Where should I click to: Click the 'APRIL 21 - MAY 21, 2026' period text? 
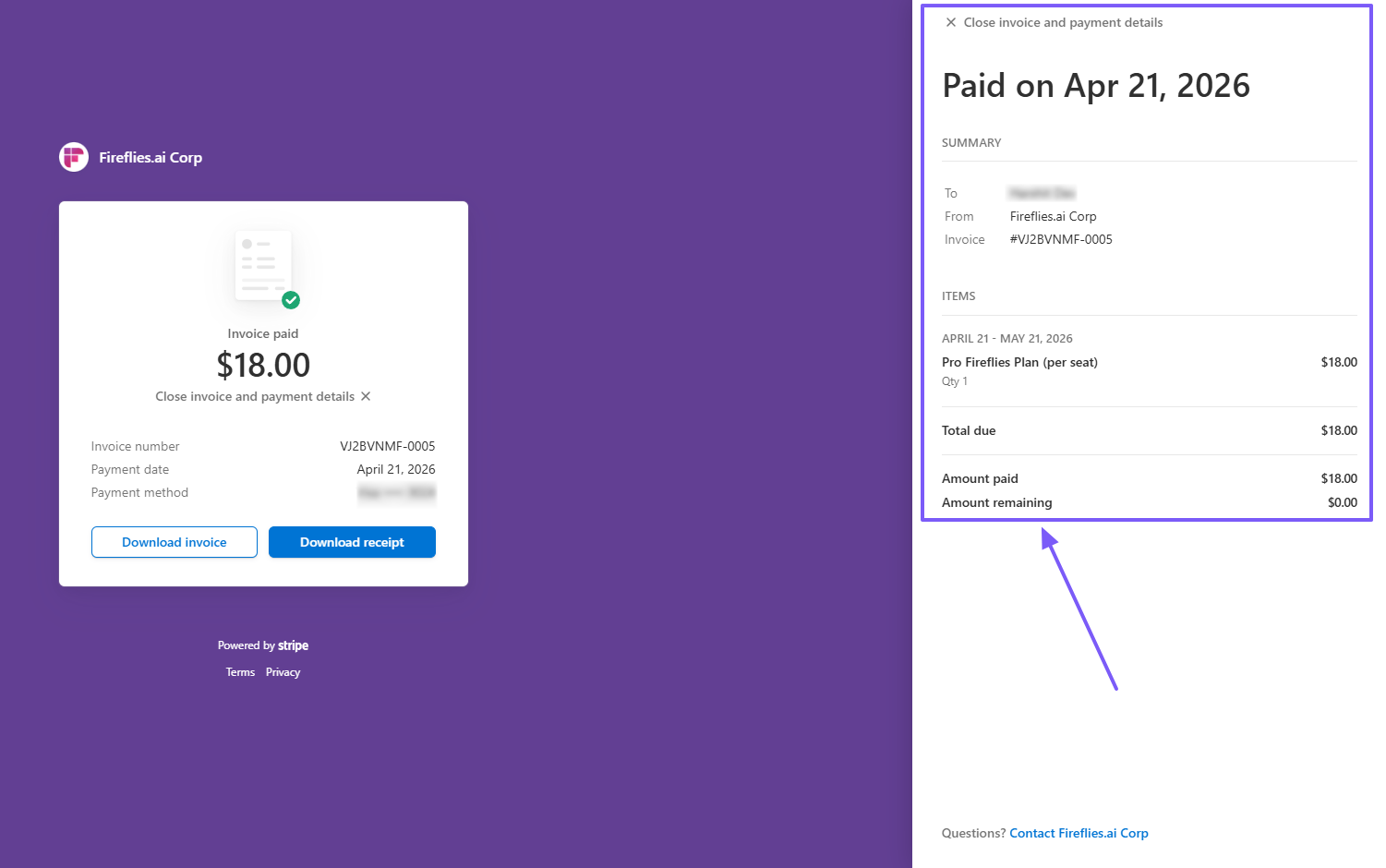(1006, 339)
